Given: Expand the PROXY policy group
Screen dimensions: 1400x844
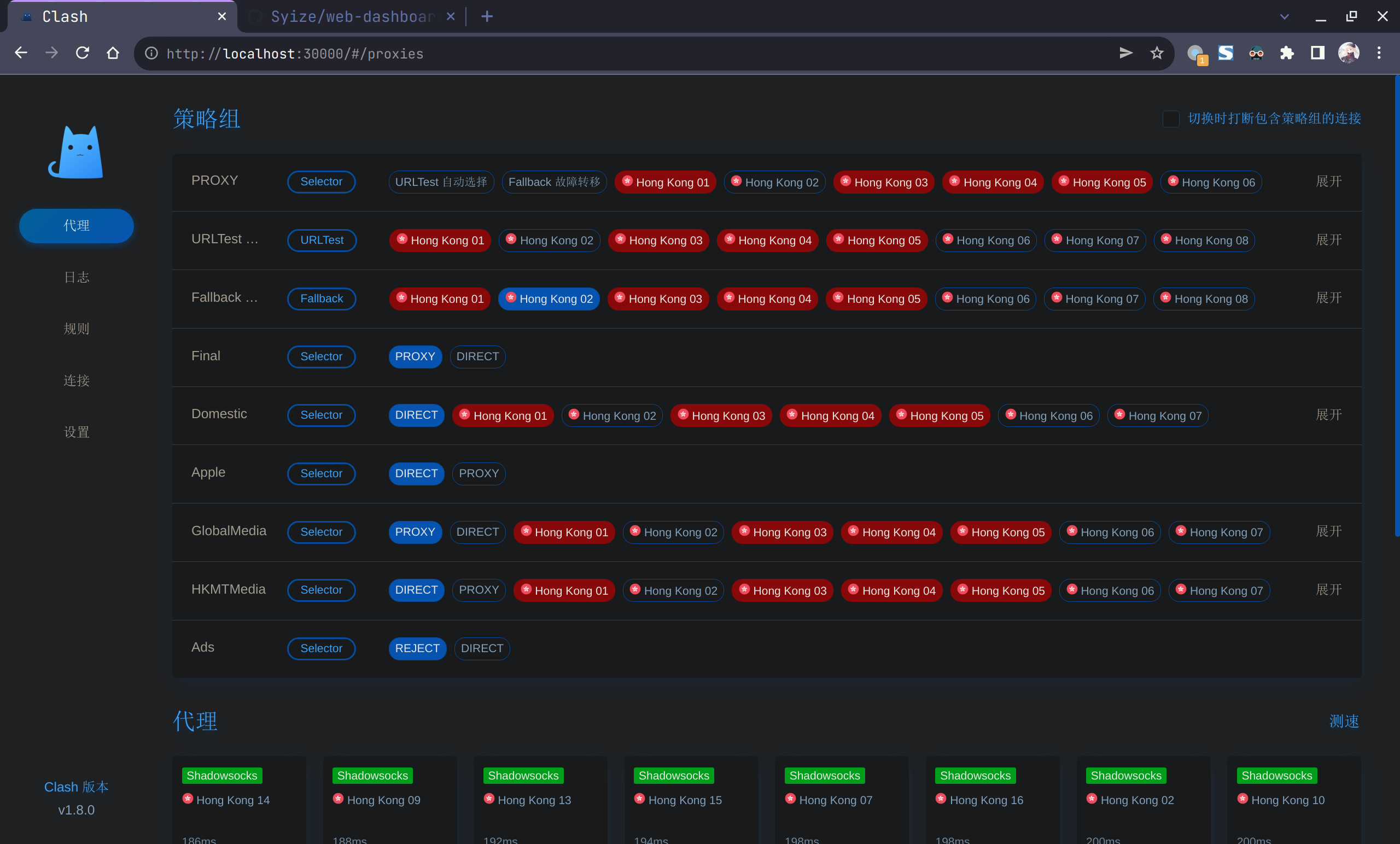Looking at the screenshot, I should click(x=1328, y=181).
